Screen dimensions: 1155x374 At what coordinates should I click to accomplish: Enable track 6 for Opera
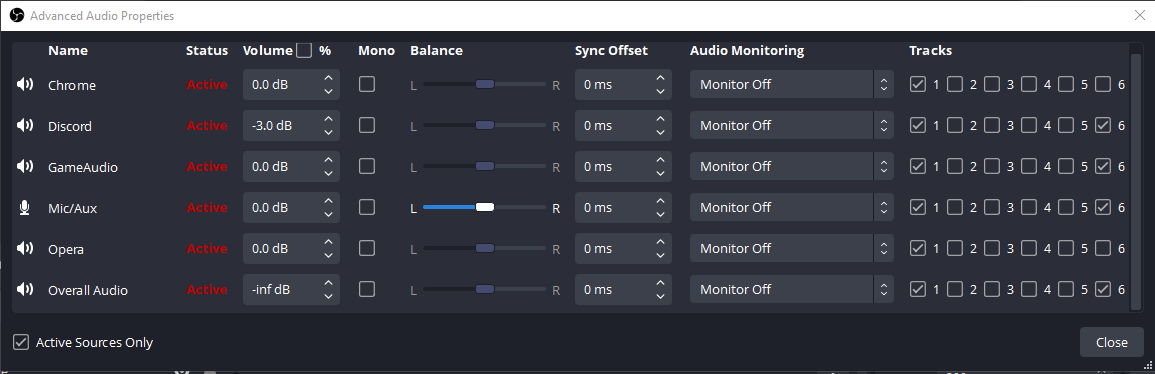point(1103,248)
